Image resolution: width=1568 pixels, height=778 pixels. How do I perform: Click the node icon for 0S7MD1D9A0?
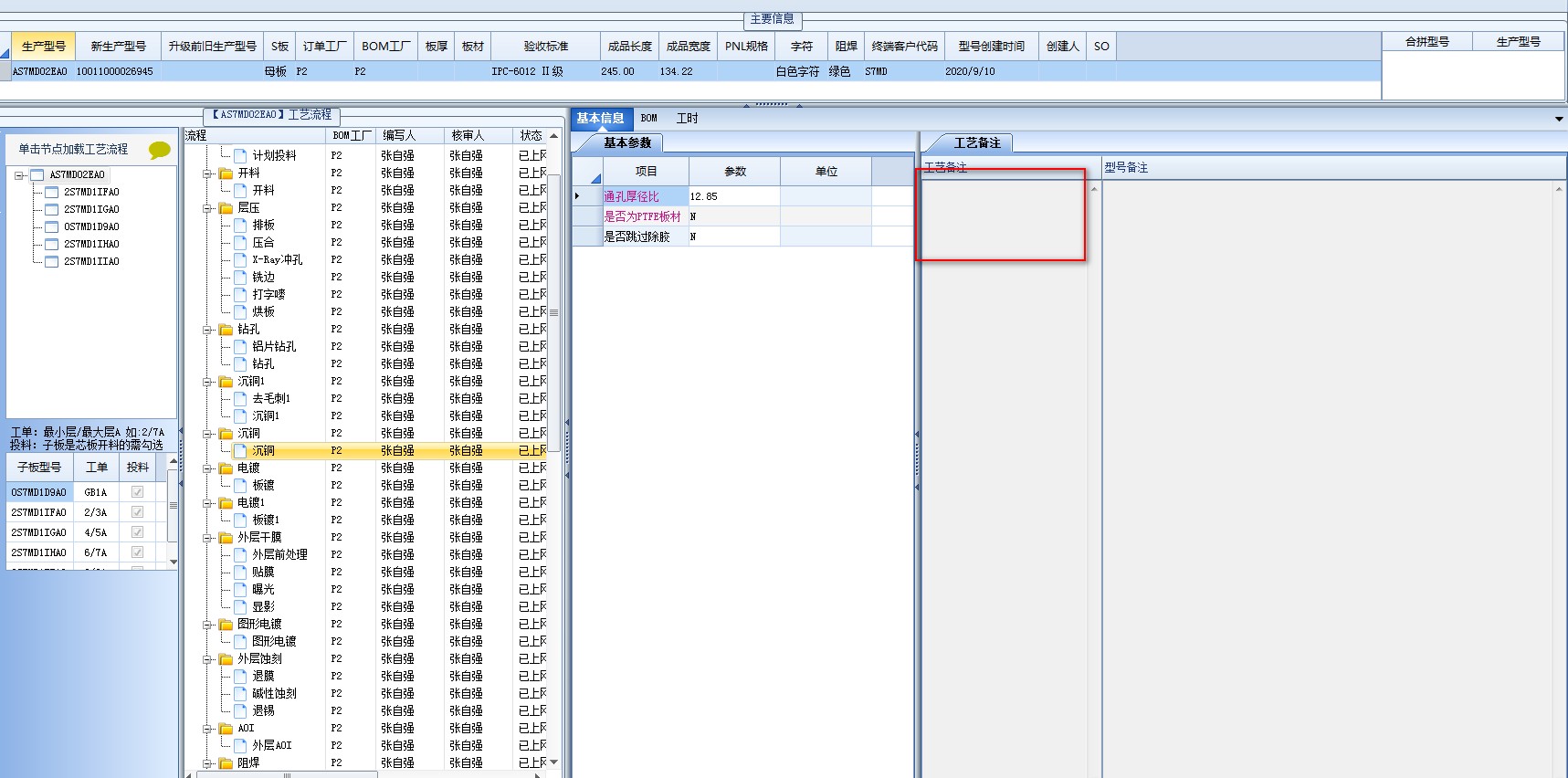(x=52, y=226)
